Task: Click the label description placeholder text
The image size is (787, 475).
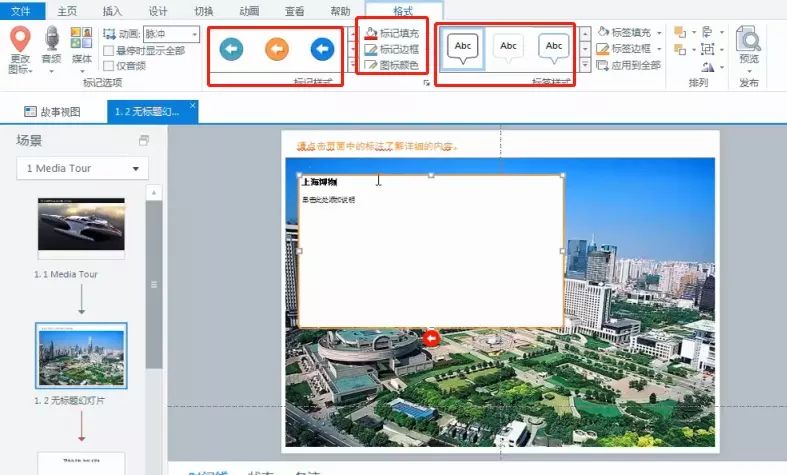Action: coord(328,199)
